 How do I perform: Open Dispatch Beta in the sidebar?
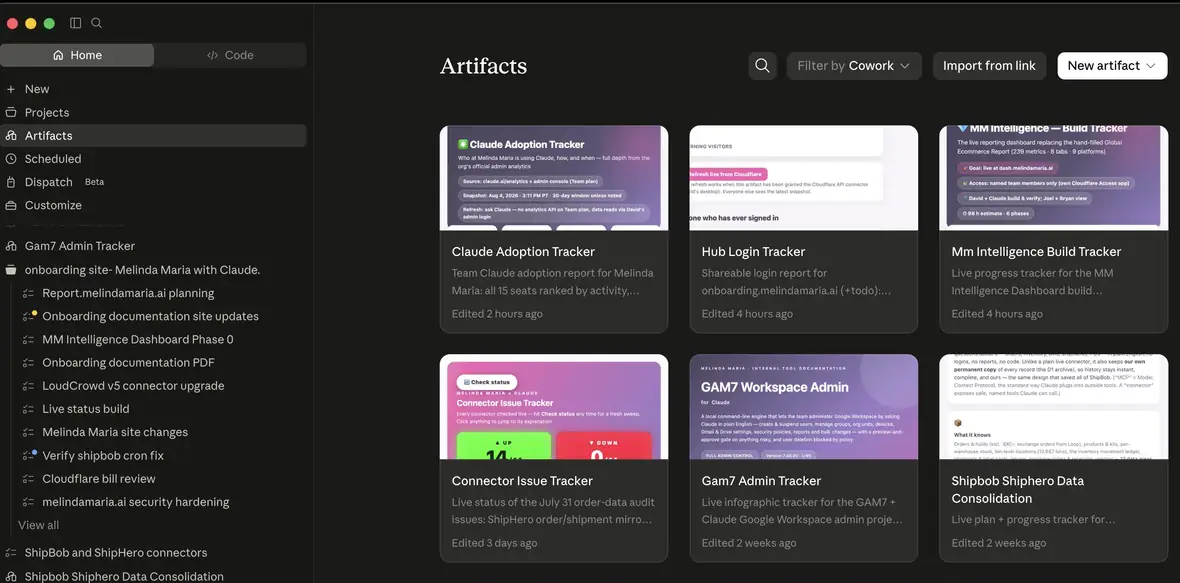click(x=154, y=182)
